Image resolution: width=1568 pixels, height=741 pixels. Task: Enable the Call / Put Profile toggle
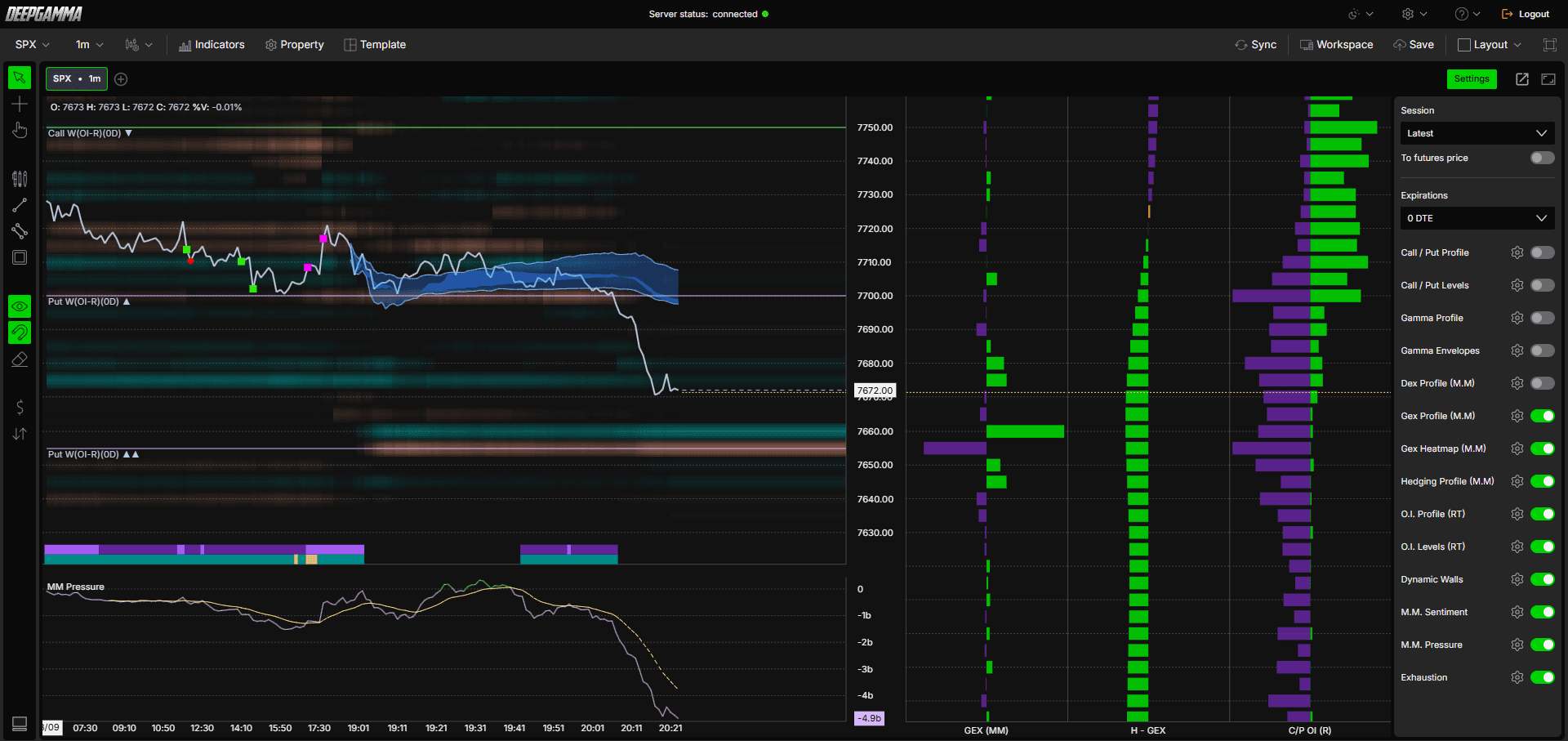(x=1542, y=252)
